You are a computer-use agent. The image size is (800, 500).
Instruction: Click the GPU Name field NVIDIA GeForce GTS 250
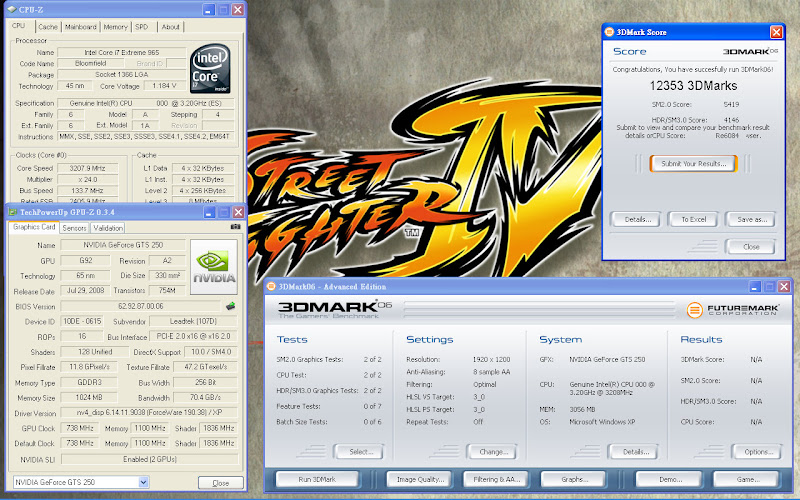pos(123,245)
